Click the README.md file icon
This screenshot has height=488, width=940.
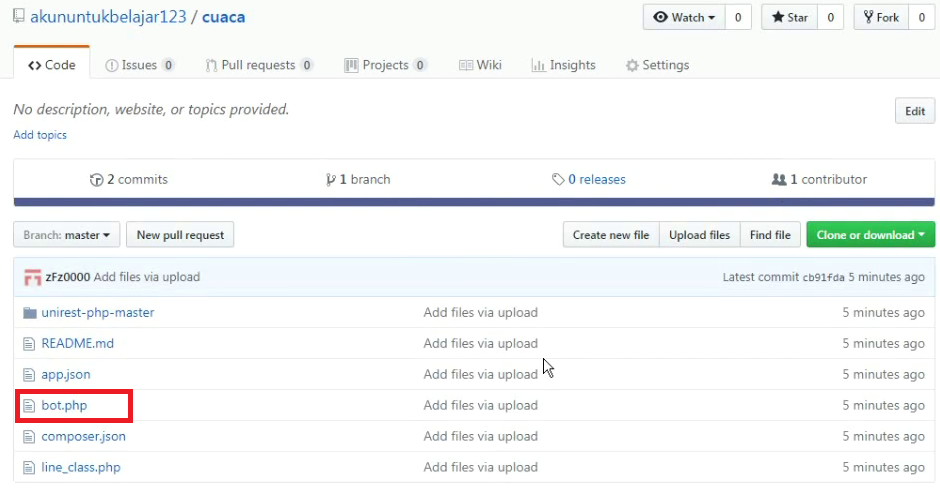pyautogui.click(x=29, y=344)
